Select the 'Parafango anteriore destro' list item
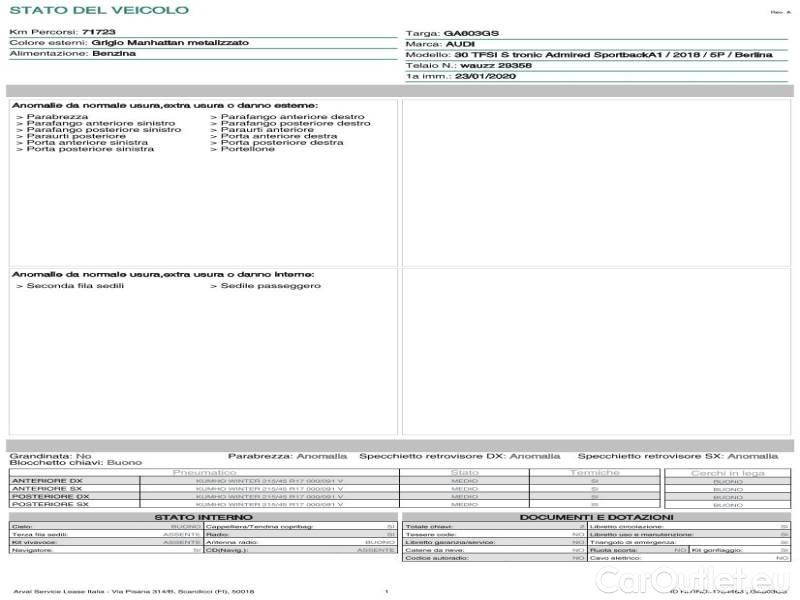Viewport: 800px width, 600px height. click(x=292, y=116)
